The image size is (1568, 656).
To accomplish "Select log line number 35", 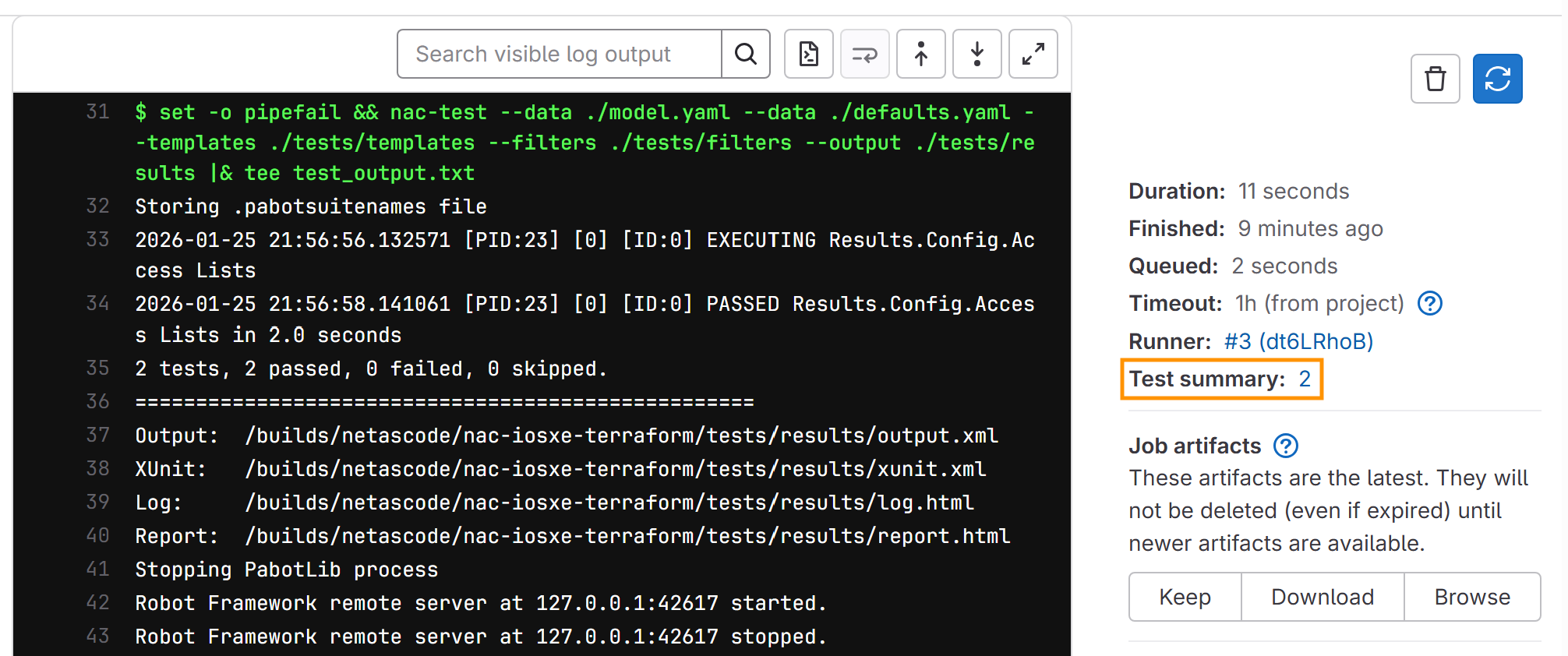I will click(x=97, y=368).
